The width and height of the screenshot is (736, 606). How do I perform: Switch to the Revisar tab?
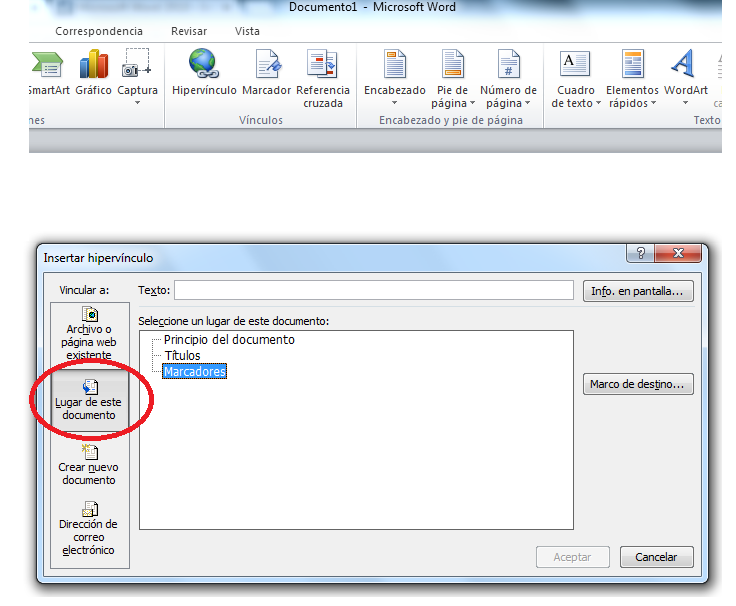pyautogui.click(x=189, y=31)
